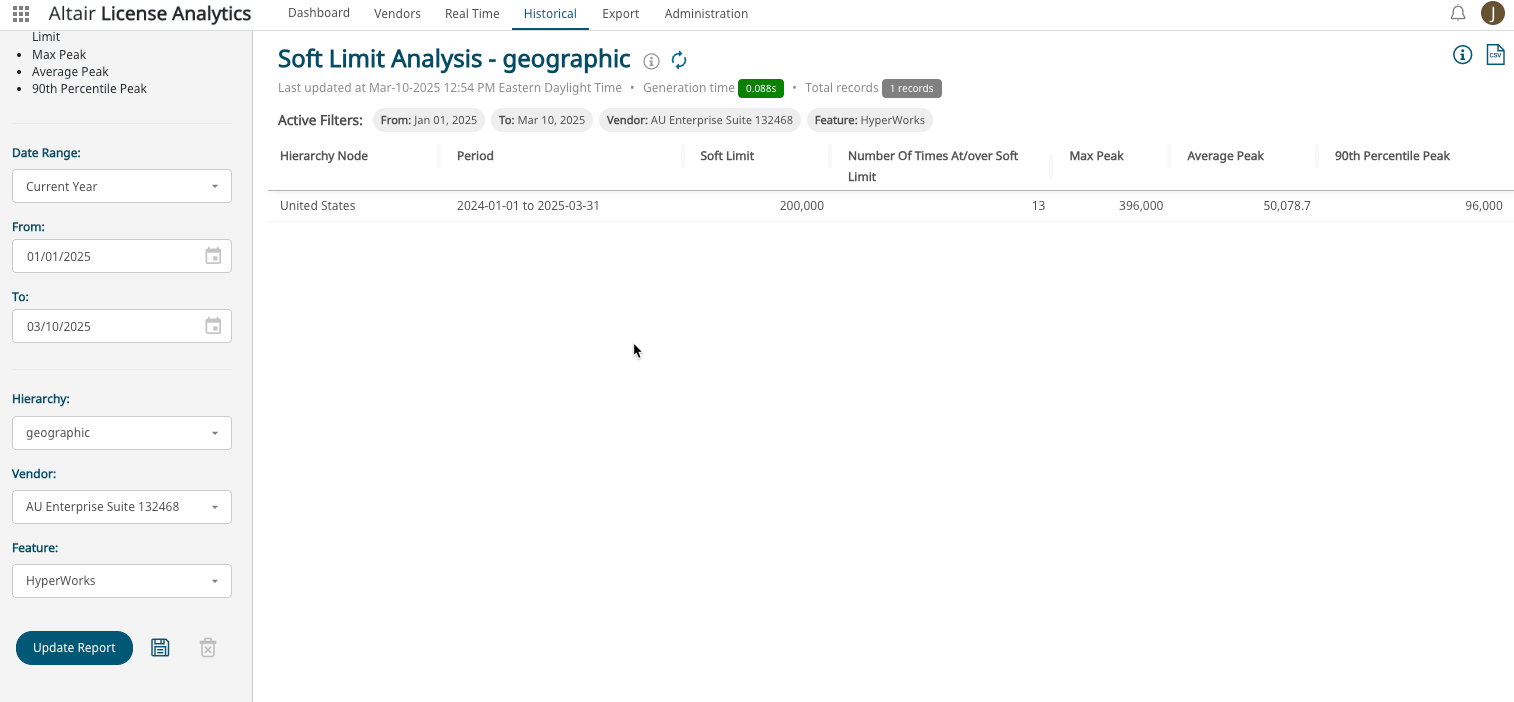Image resolution: width=1514 pixels, height=702 pixels.
Task: Open the app launcher grid icon
Action: coord(20,14)
